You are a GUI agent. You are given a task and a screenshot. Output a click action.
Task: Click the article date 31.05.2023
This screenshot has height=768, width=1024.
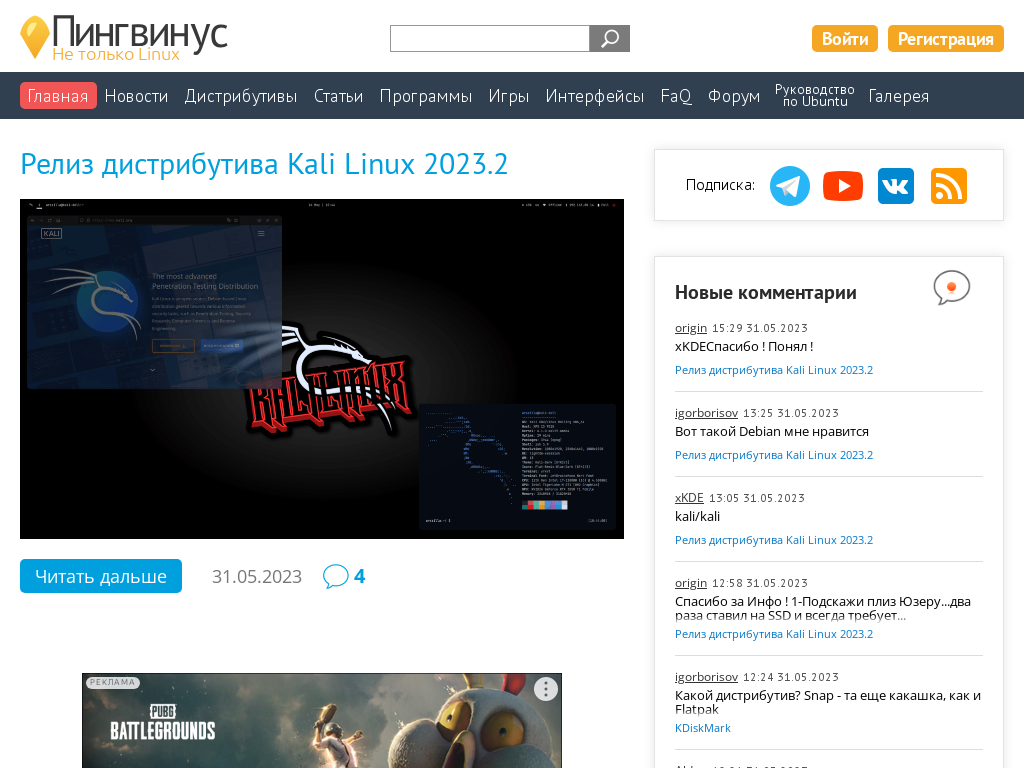[x=257, y=577]
